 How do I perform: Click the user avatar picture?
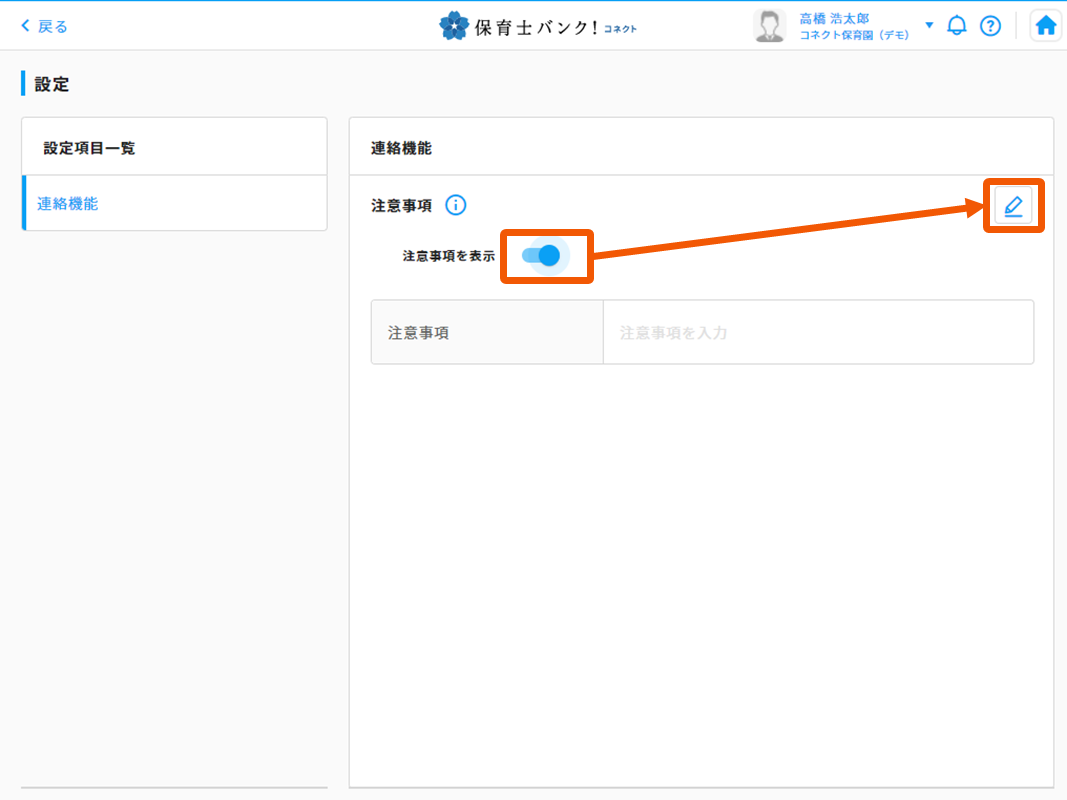769,26
